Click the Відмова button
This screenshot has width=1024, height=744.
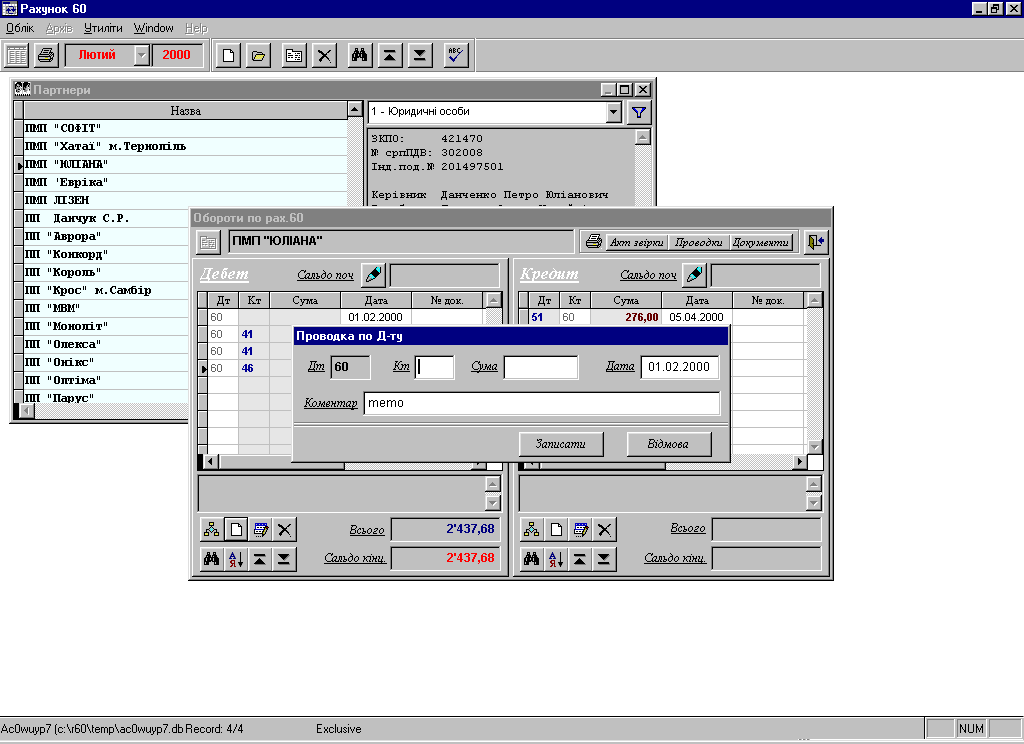669,444
